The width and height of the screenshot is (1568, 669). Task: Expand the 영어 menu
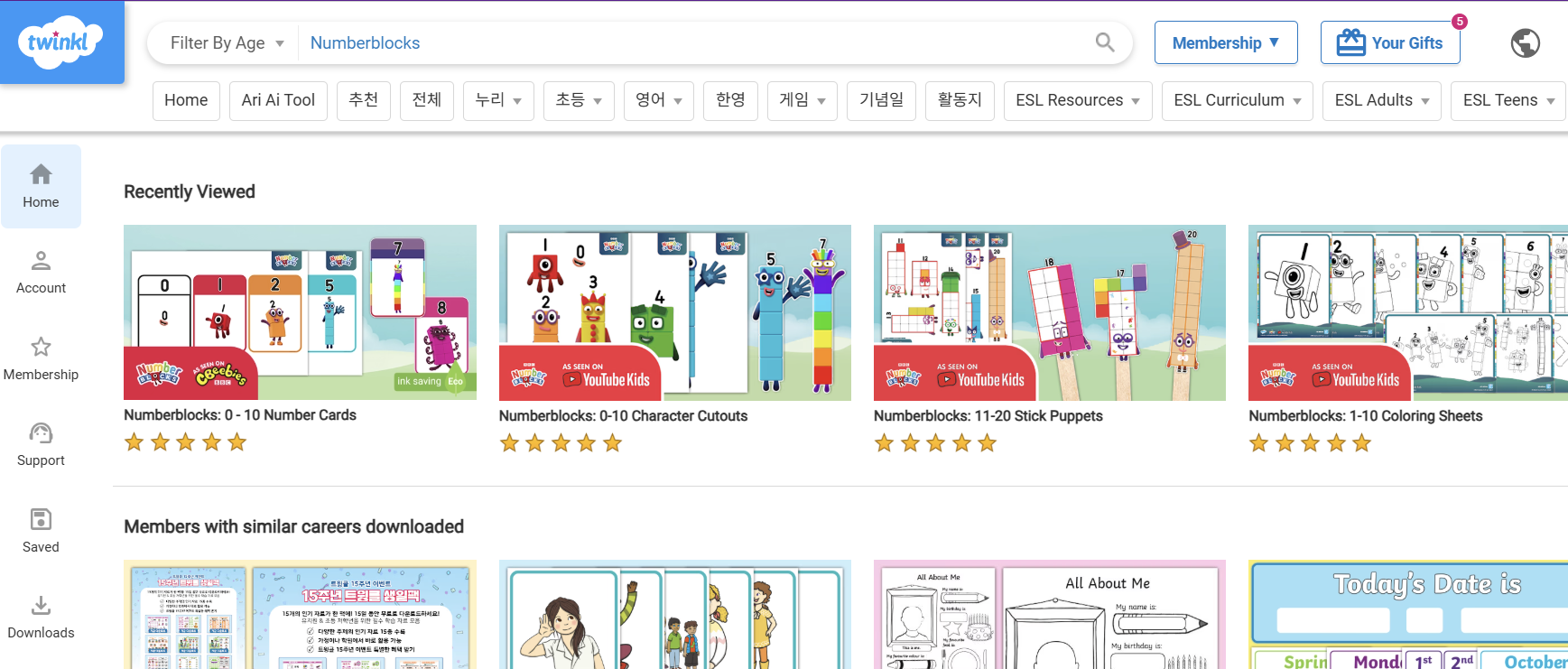659,100
